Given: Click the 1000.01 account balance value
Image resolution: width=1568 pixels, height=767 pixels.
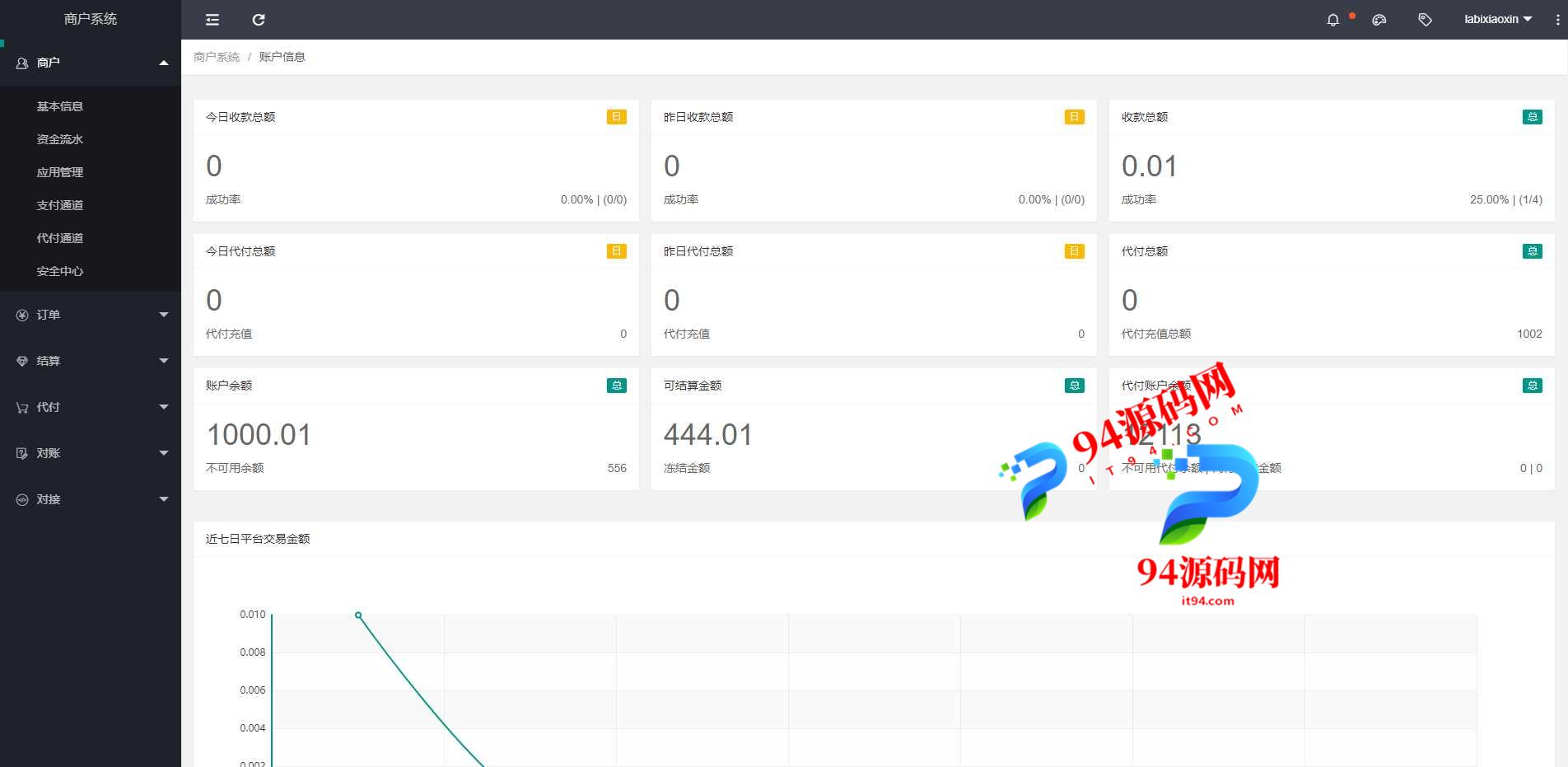Looking at the screenshot, I should click(x=259, y=435).
